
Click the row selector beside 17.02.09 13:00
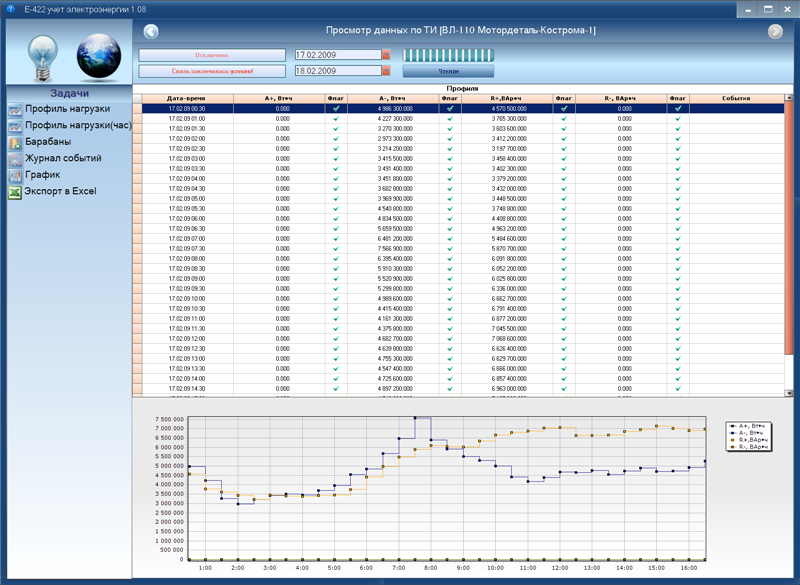coord(137,359)
